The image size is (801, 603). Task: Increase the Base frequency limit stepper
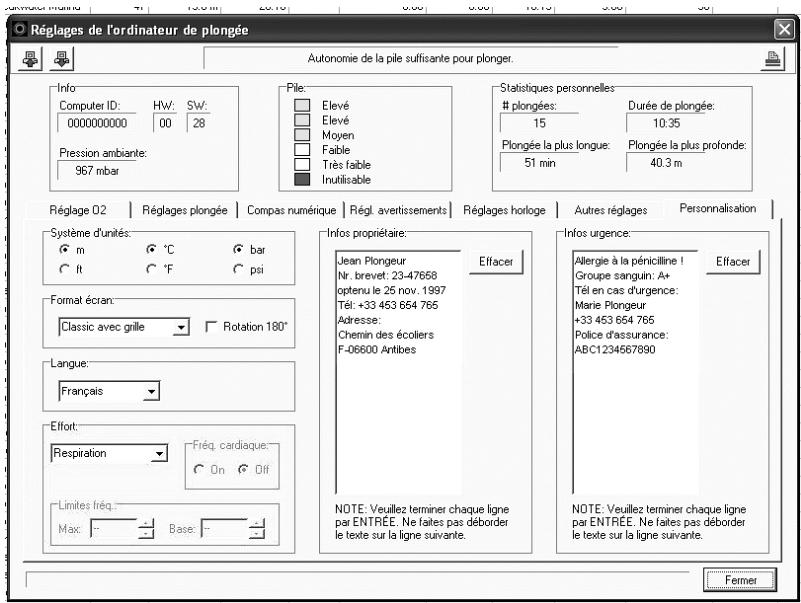coord(257,523)
